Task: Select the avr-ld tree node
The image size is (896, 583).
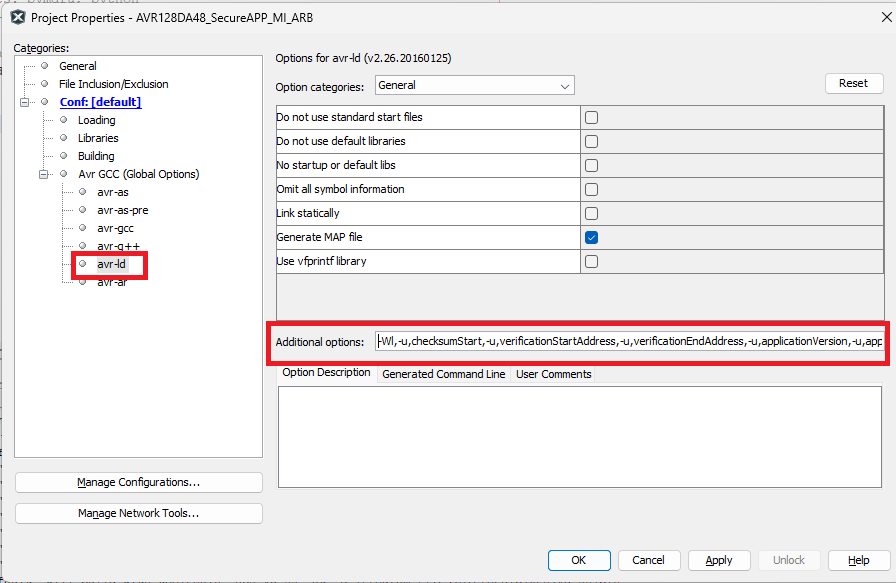Action: [x=111, y=264]
